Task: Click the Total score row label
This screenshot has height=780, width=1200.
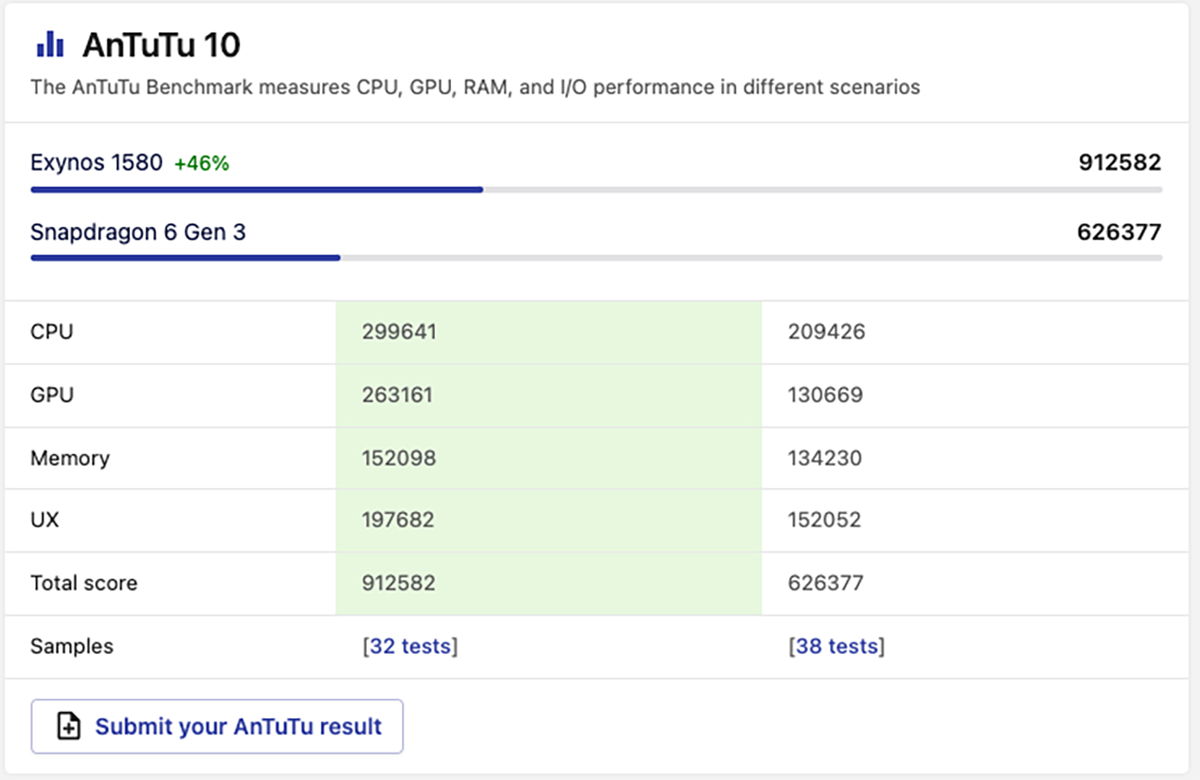Action: [x=84, y=584]
